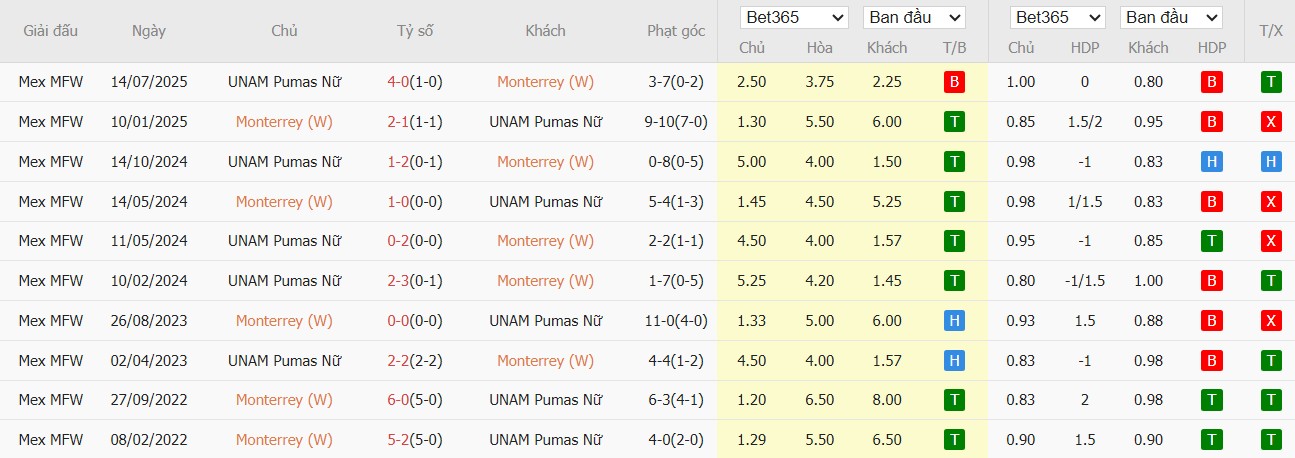Image resolution: width=1295 pixels, height=458 pixels.
Task: Click red X badge in the 14/05/2024 row
Action: pyautogui.click(x=1270, y=202)
